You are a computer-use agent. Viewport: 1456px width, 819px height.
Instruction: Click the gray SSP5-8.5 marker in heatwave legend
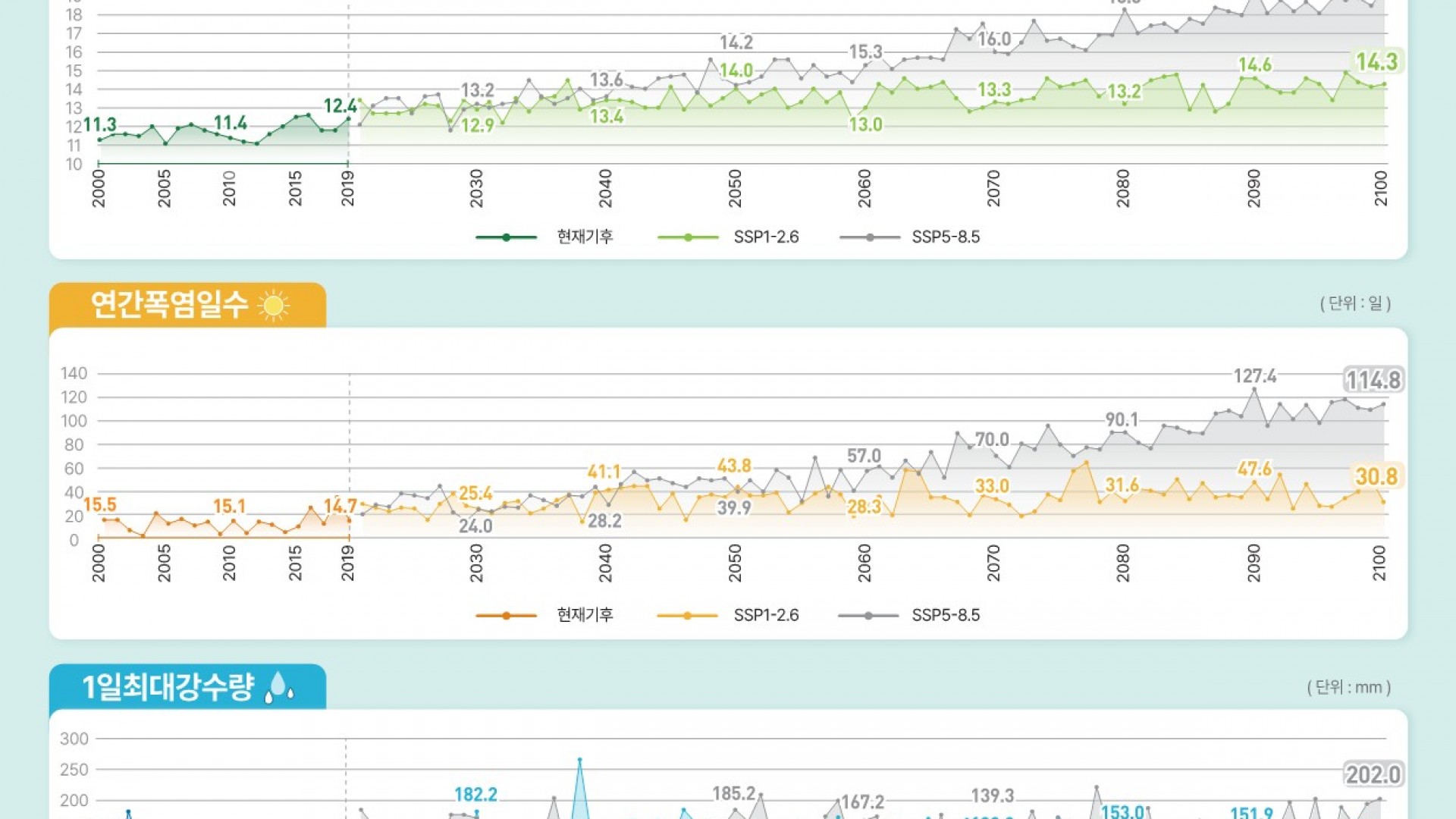pyautogui.click(x=868, y=616)
